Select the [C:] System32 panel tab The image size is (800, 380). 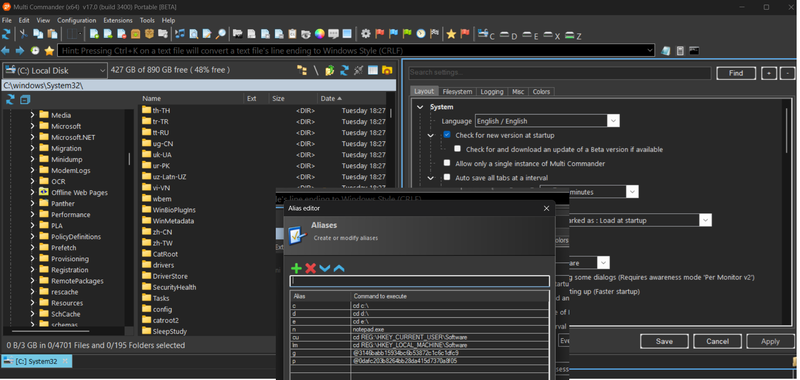coord(36,362)
